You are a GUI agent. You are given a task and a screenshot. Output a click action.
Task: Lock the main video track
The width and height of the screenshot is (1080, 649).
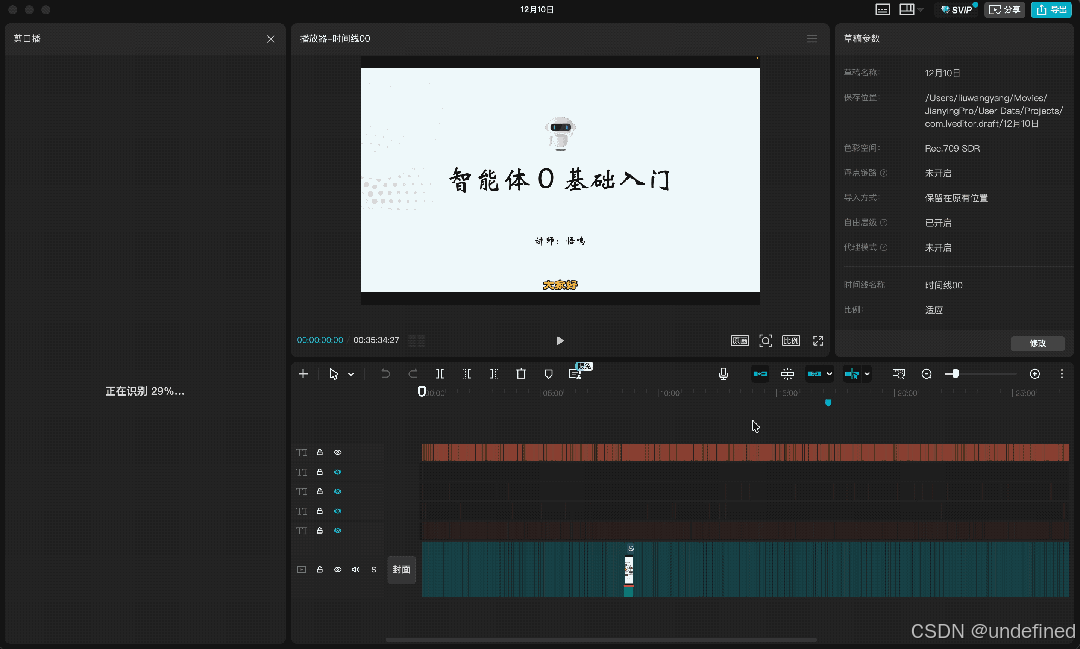pyautogui.click(x=320, y=569)
